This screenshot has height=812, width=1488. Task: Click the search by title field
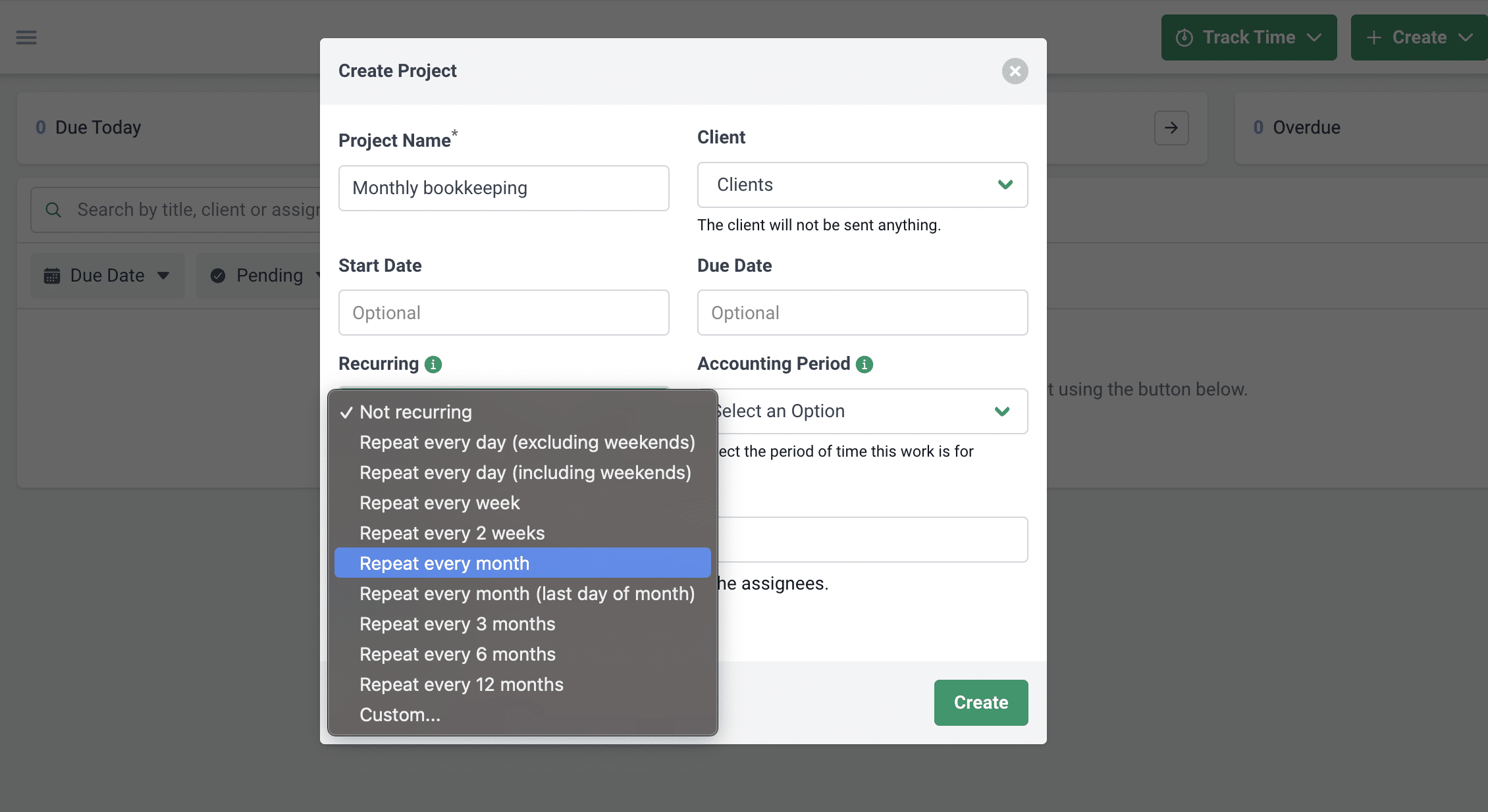[175, 210]
